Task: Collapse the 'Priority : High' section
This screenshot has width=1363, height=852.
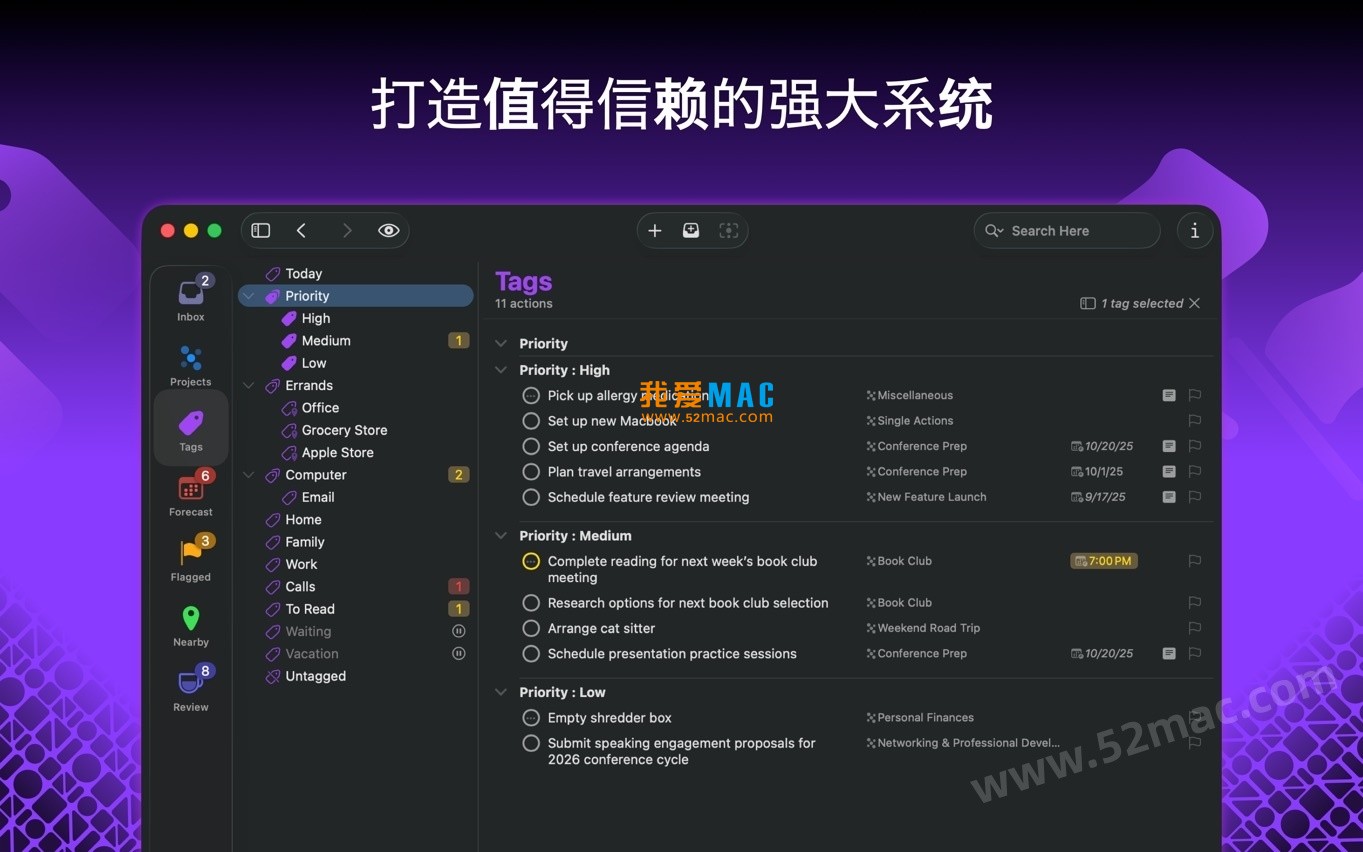Action: coord(500,370)
